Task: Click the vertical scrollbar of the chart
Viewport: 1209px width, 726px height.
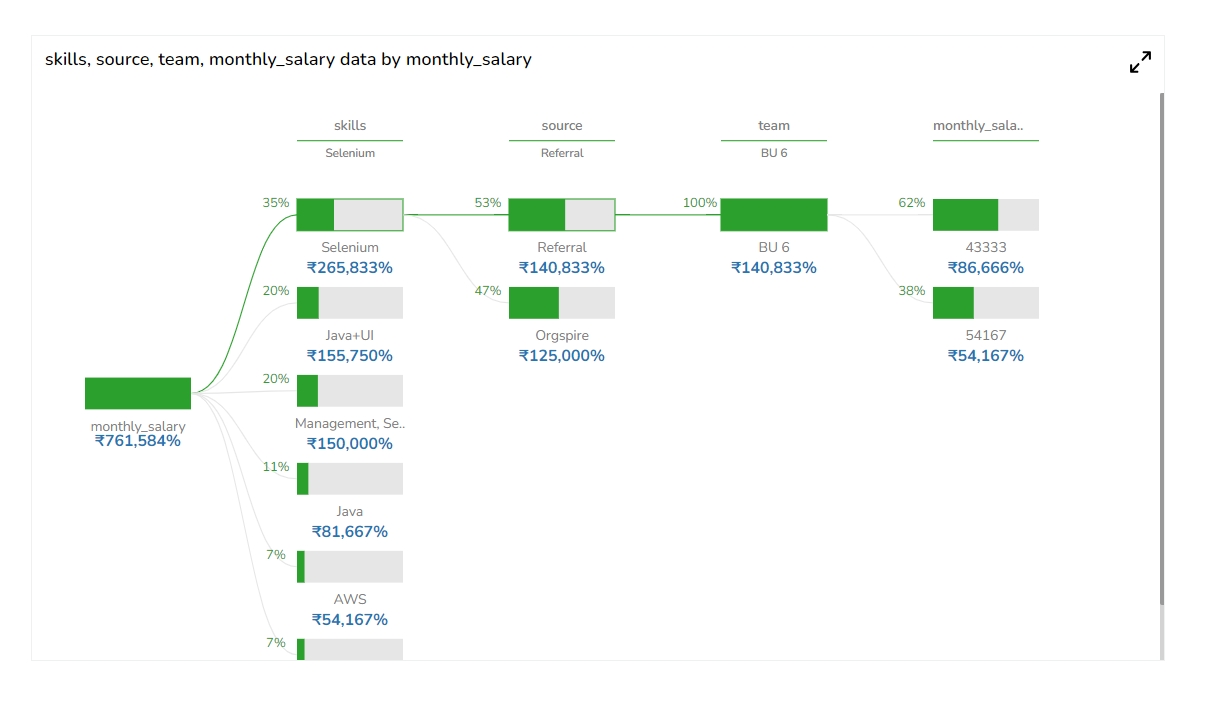Action: [1162, 350]
